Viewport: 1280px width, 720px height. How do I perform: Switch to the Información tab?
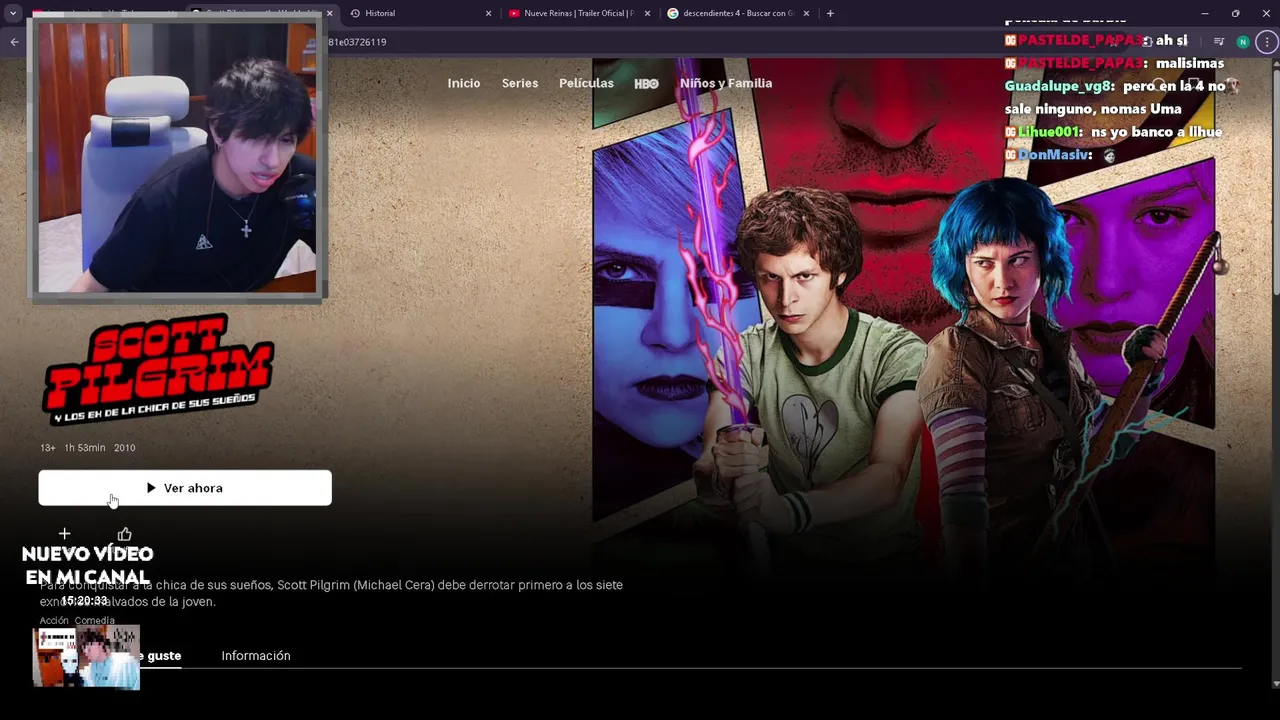(256, 655)
